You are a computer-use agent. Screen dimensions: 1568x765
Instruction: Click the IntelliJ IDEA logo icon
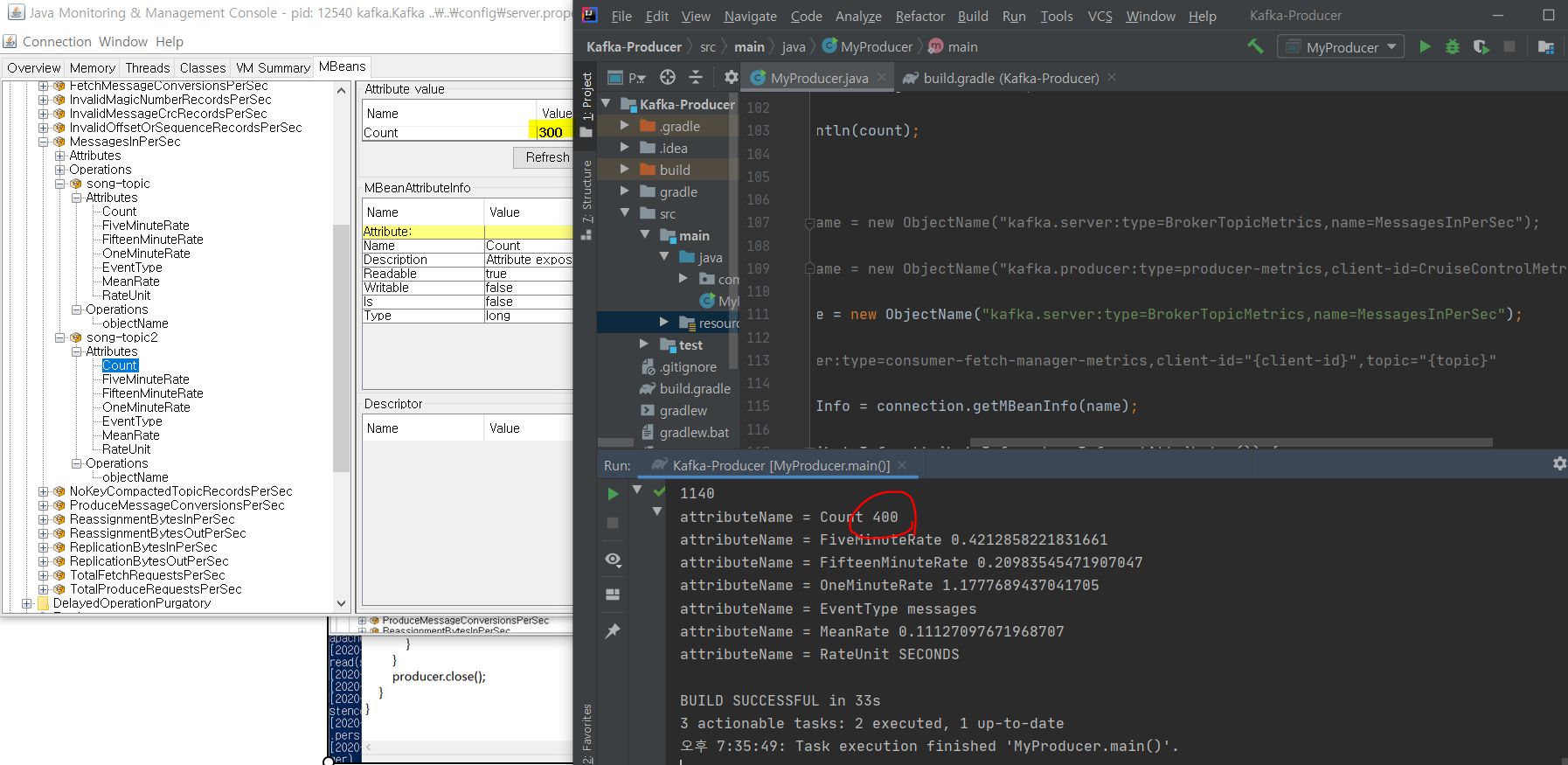pyautogui.click(x=590, y=15)
